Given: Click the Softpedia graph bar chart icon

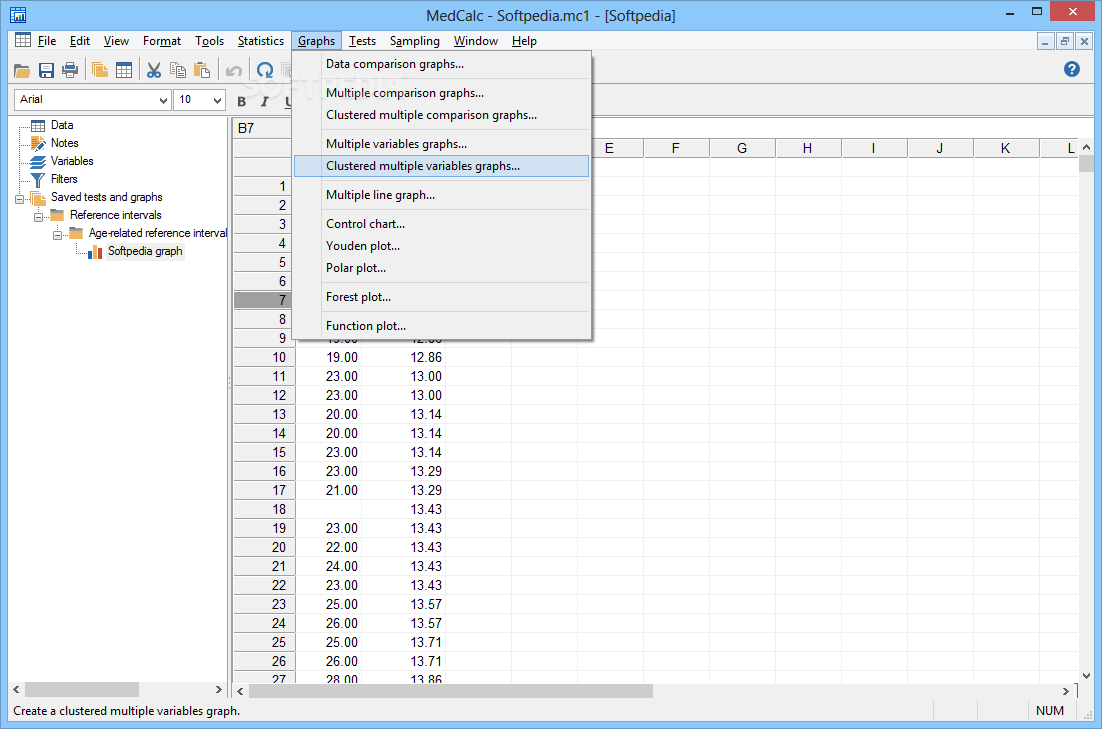Looking at the screenshot, I should click(95, 252).
